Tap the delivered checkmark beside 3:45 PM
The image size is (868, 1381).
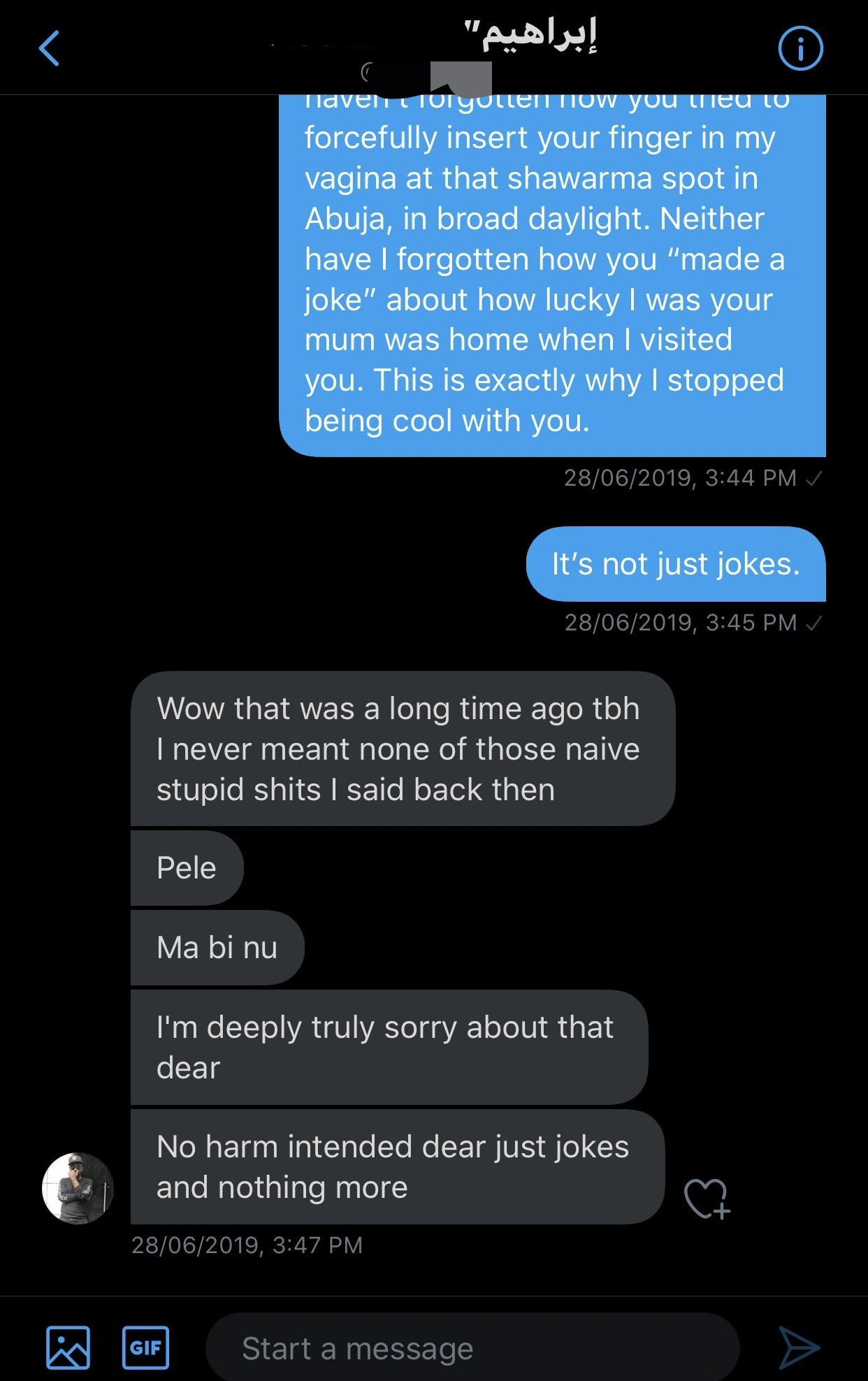click(x=813, y=623)
